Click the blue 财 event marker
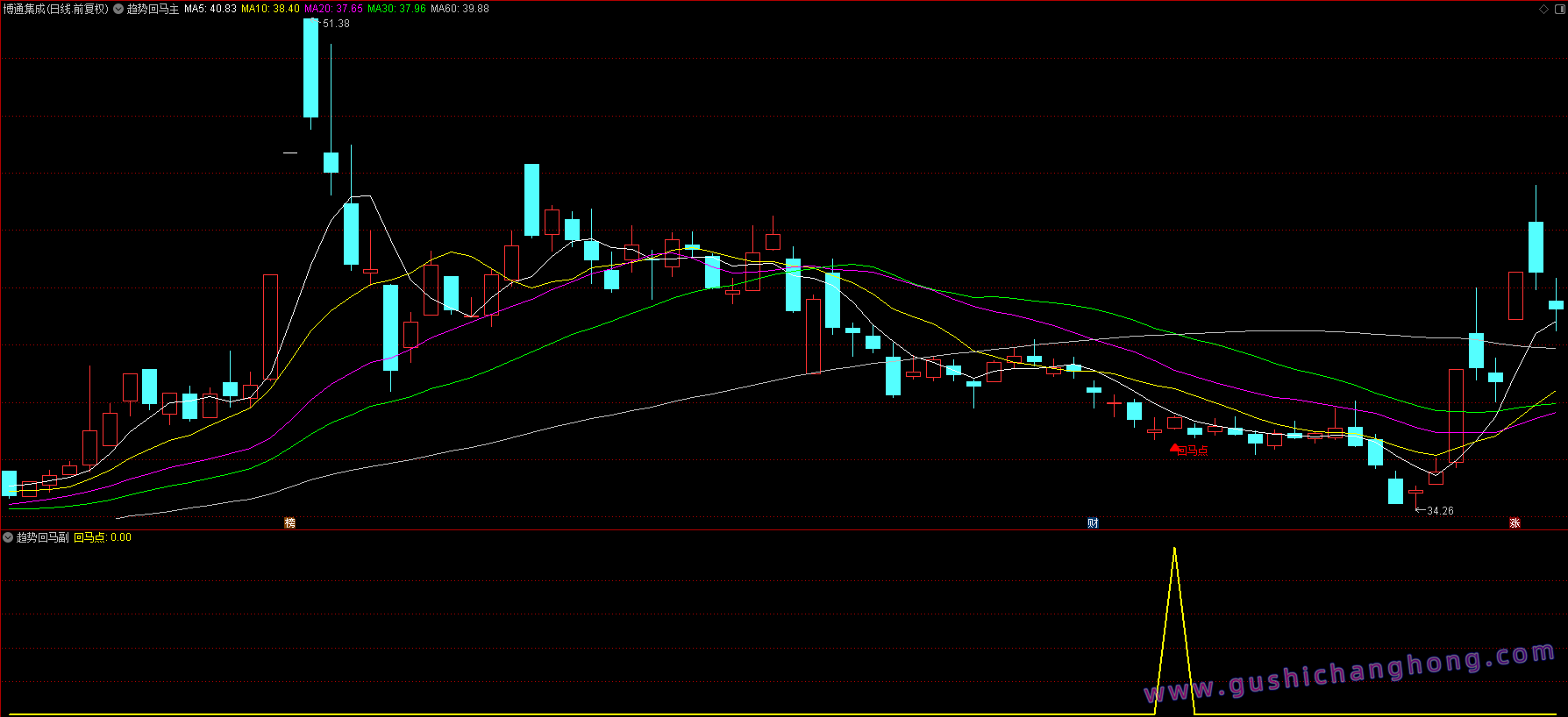1568x717 pixels. (1093, 523)
